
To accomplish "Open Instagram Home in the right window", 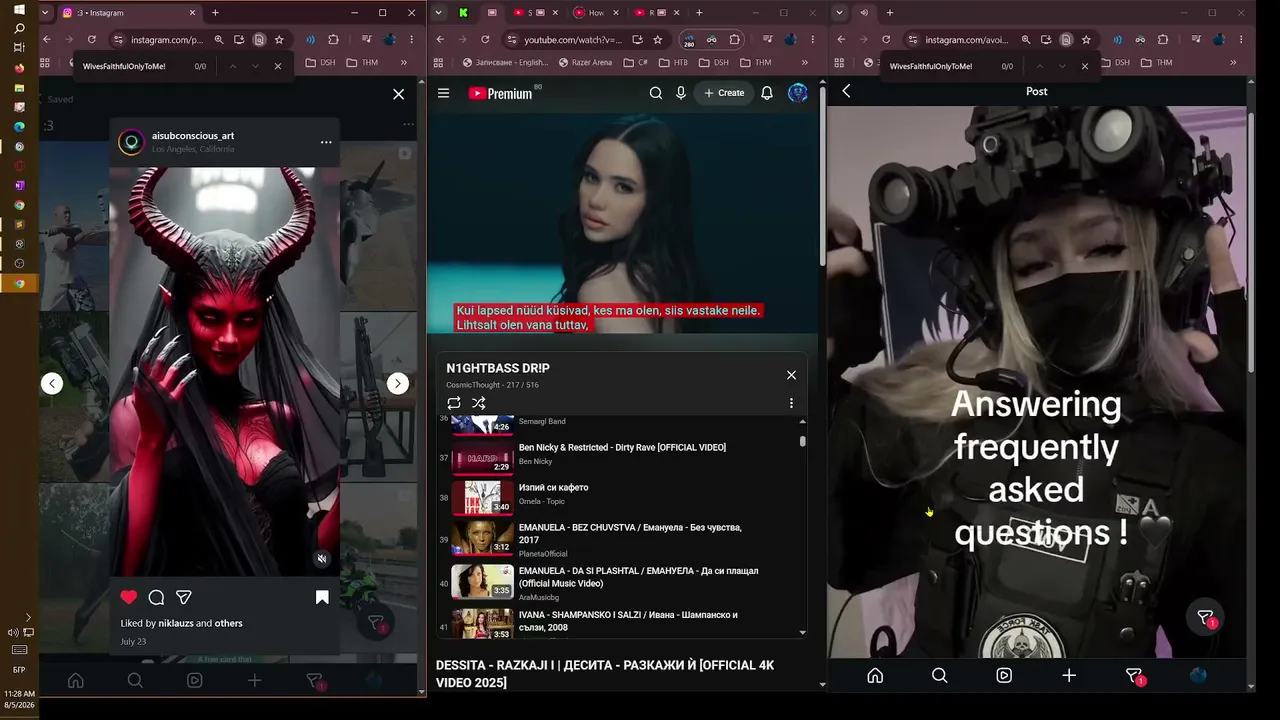I will [x=875, y=676].
